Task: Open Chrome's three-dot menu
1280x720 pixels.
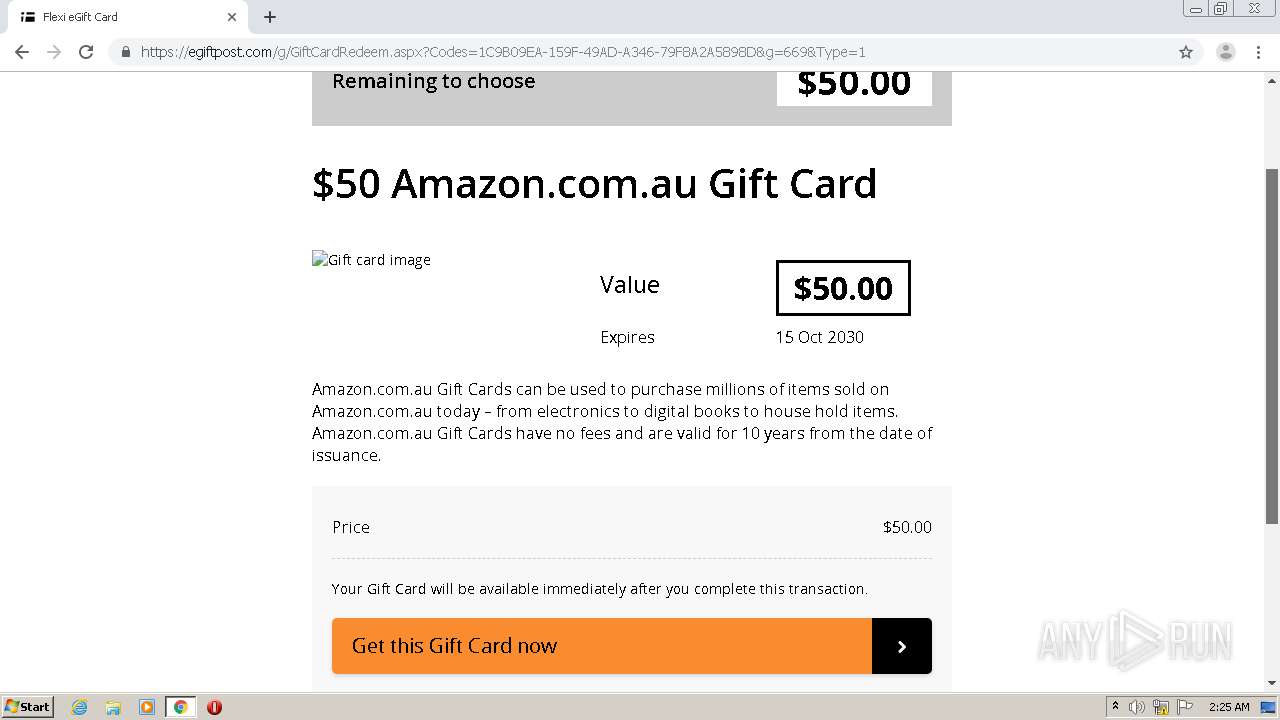Action: [x=1259, y=52]
